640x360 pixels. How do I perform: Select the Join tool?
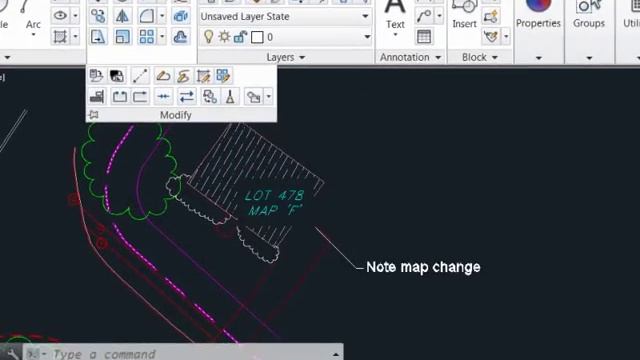(164, 97)
